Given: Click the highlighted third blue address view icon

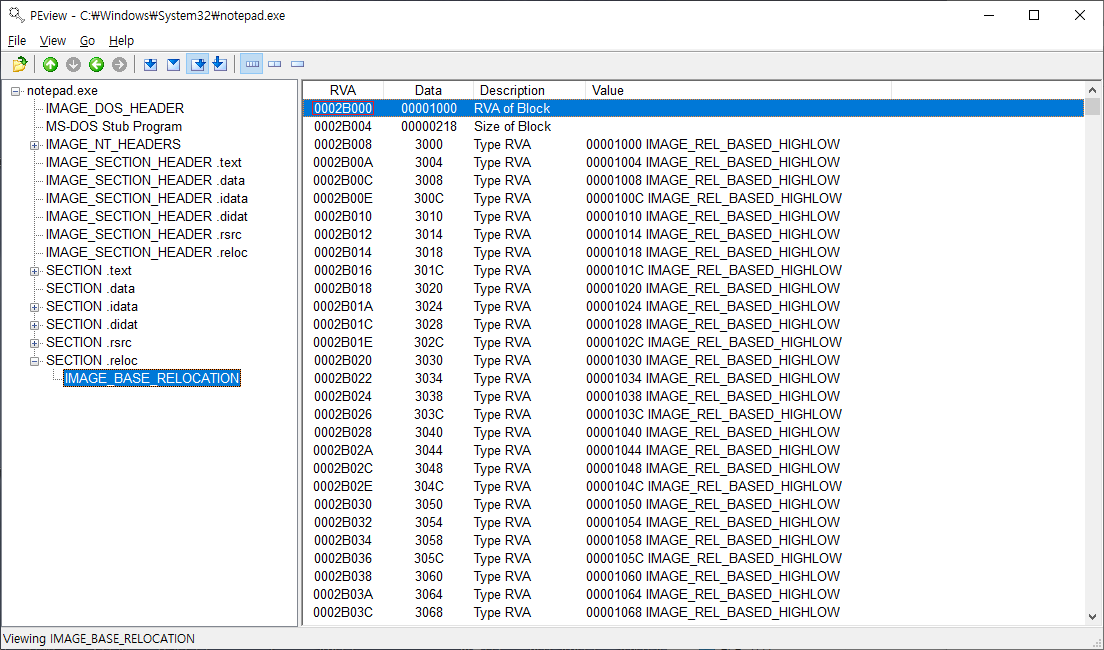Looking at the screenshot, I should point(198,64).
